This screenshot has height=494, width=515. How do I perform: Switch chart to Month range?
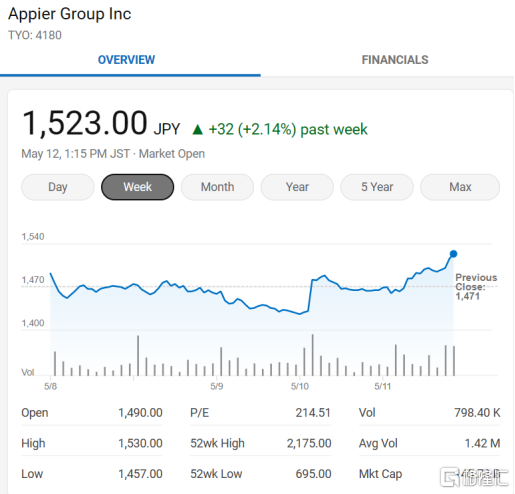(217, 187)
